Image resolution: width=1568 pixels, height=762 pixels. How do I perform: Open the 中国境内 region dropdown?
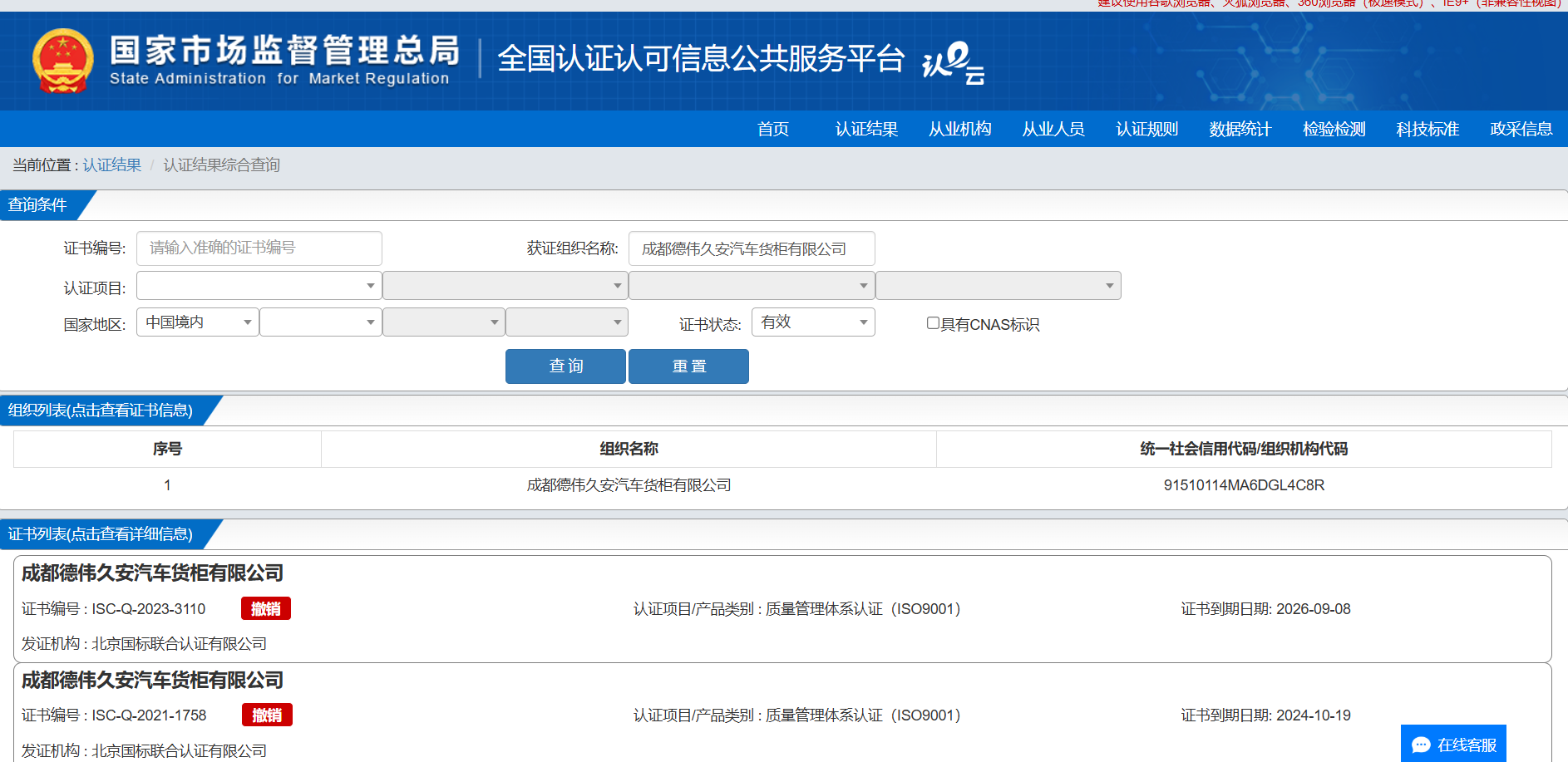point(198,322)
